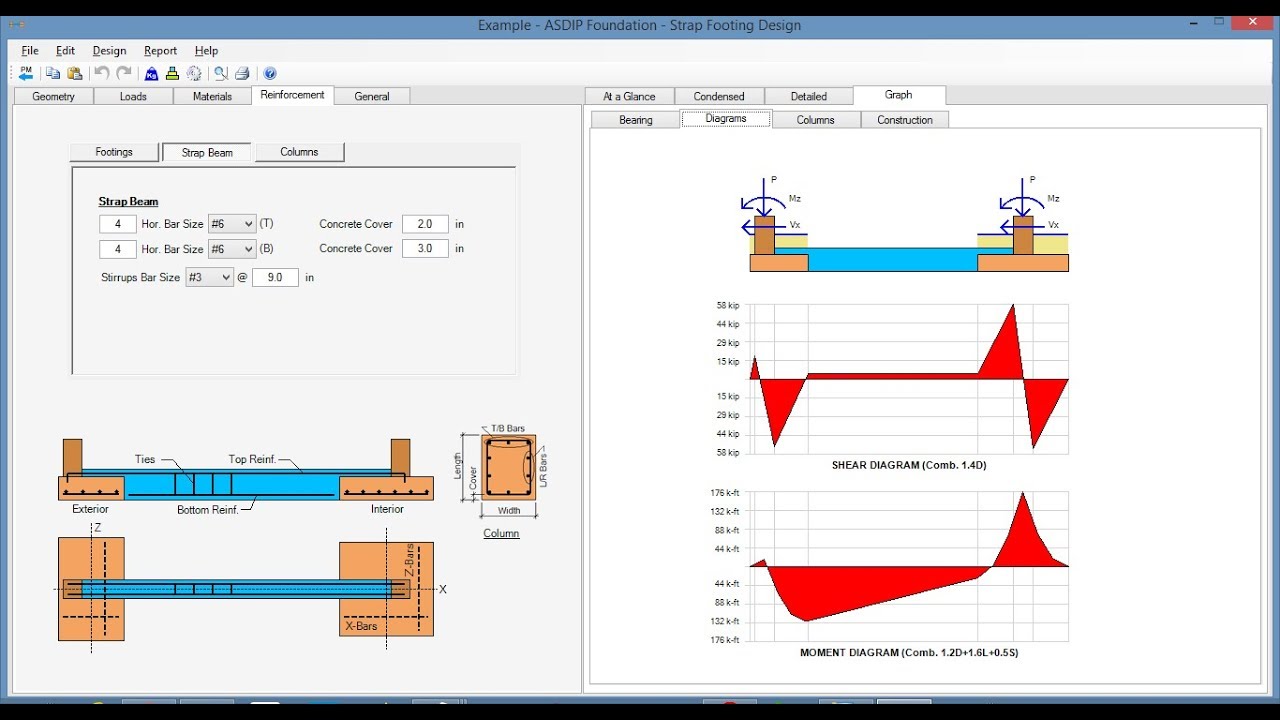Show the Diagrams graph tab
The height and width of the screenshot is (720, 1280).
click(x=726, y=118)
